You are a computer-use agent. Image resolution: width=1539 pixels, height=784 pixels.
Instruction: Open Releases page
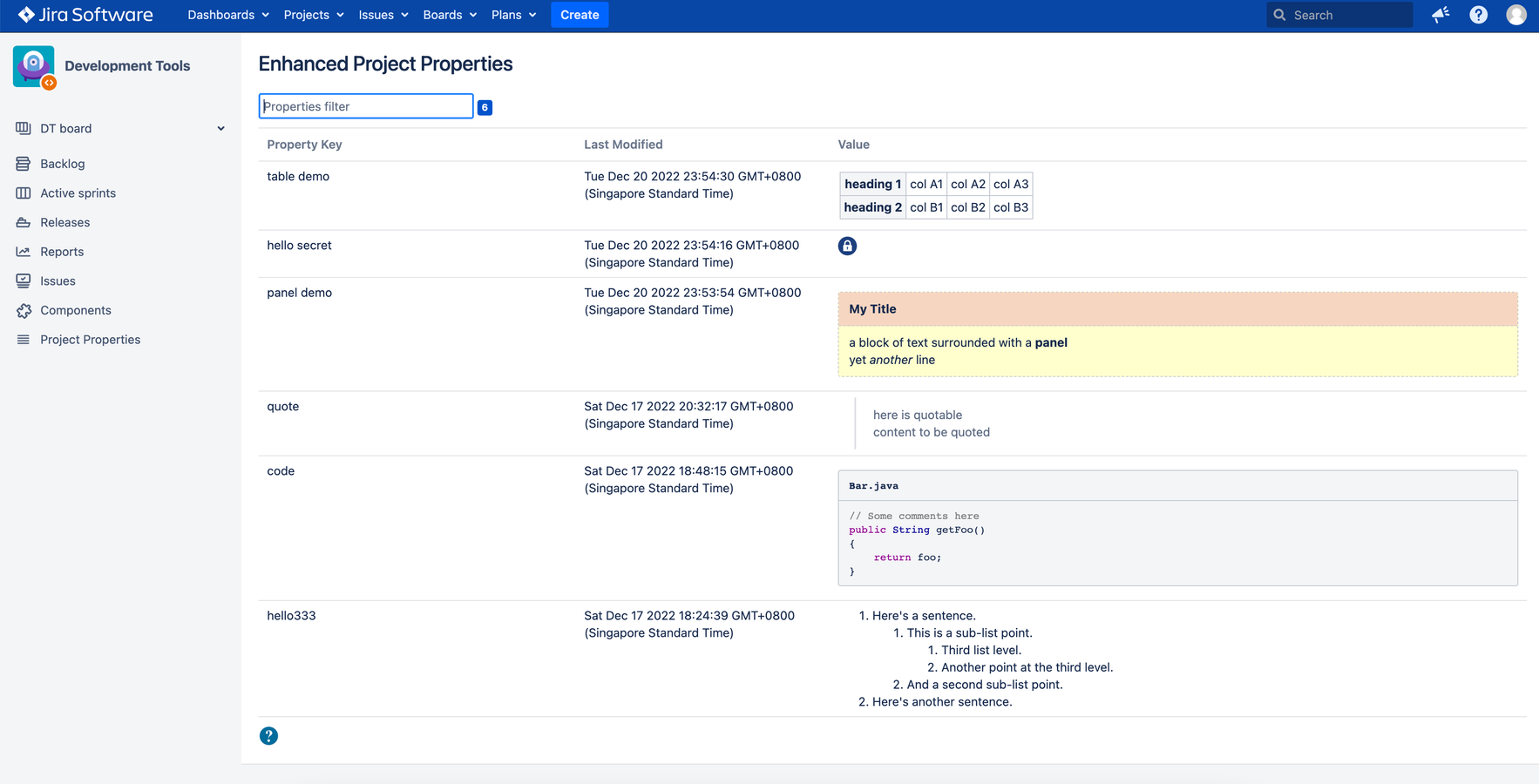(64, 222)
